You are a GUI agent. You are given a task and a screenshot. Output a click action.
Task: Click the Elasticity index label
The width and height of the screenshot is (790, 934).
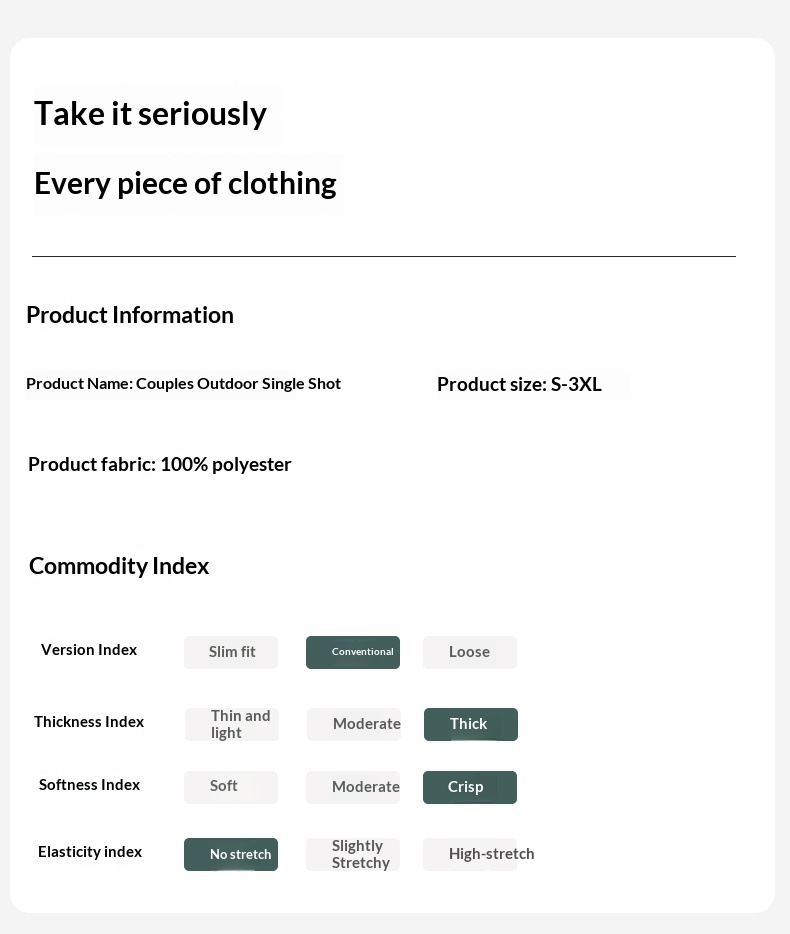coord(90,852)
